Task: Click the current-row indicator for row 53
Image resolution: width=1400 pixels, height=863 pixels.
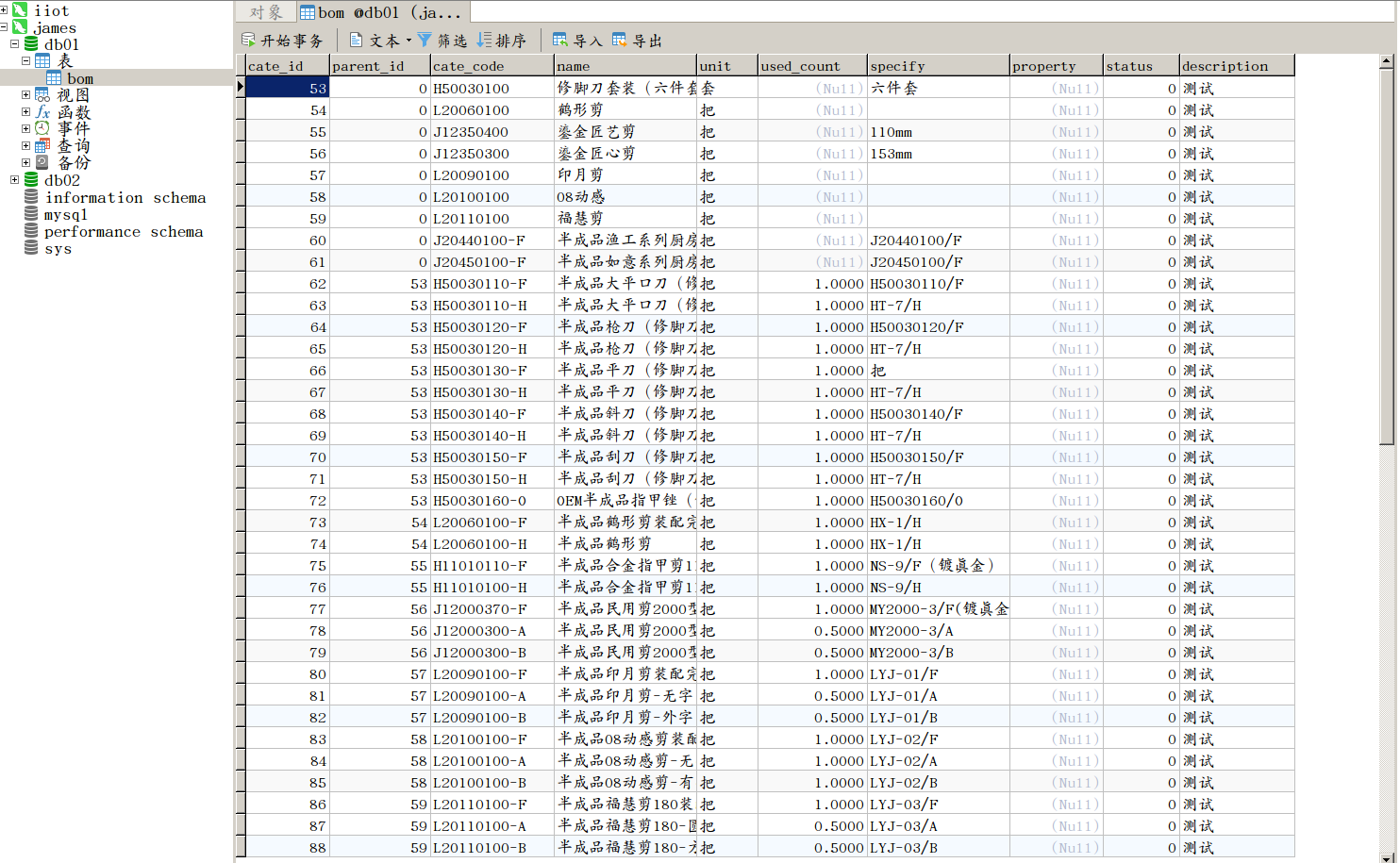Action: coord(241,88)
